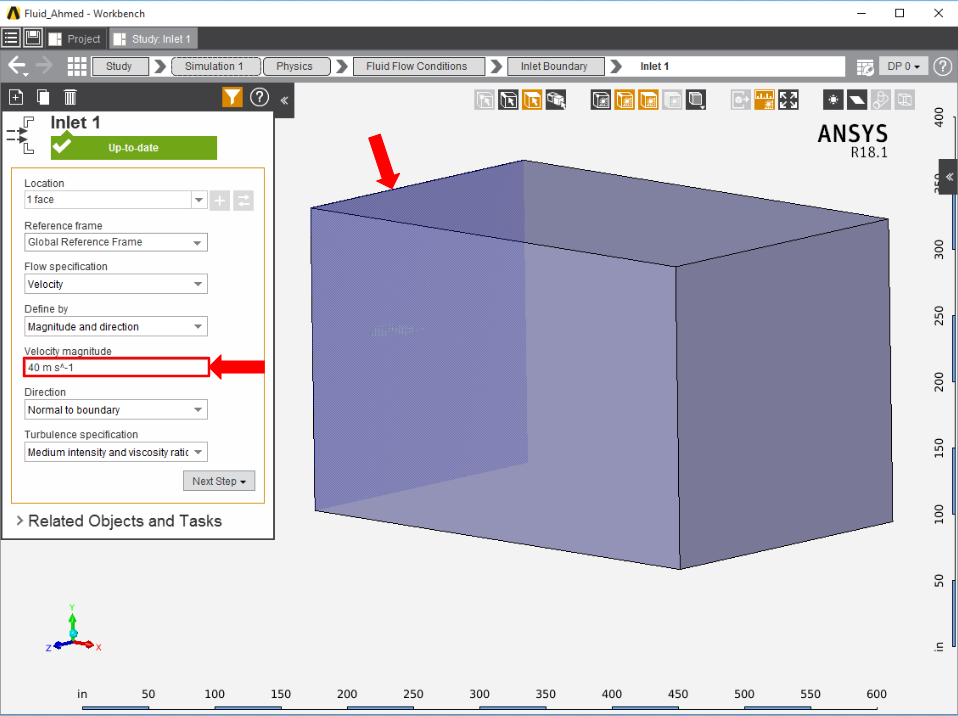Click the Inlet 1 panel title
Screen dimensions: 958x716
click(x=75, y=122)
